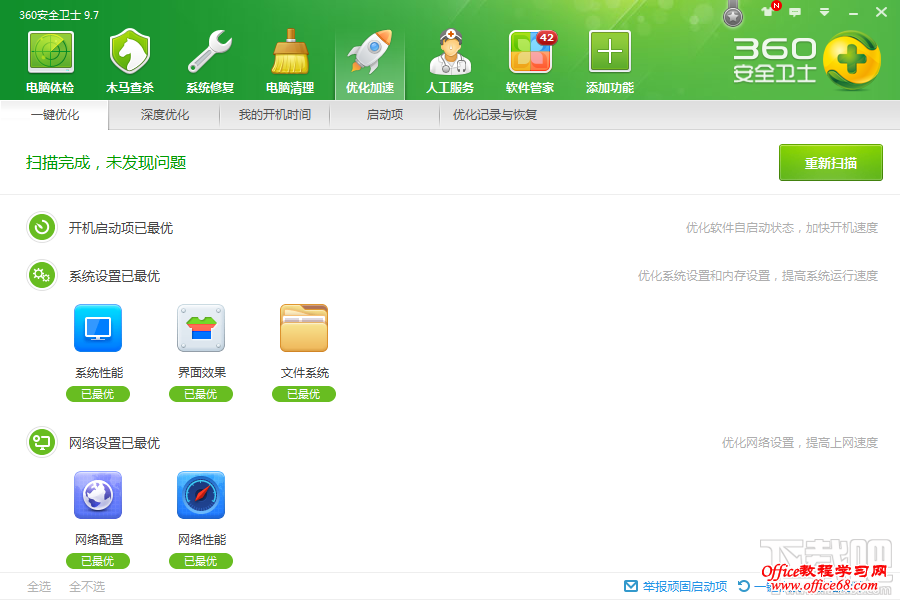Switch to 一键优化 tab
The width and height of the screenshot is (900, 600).
pos(55,115)
